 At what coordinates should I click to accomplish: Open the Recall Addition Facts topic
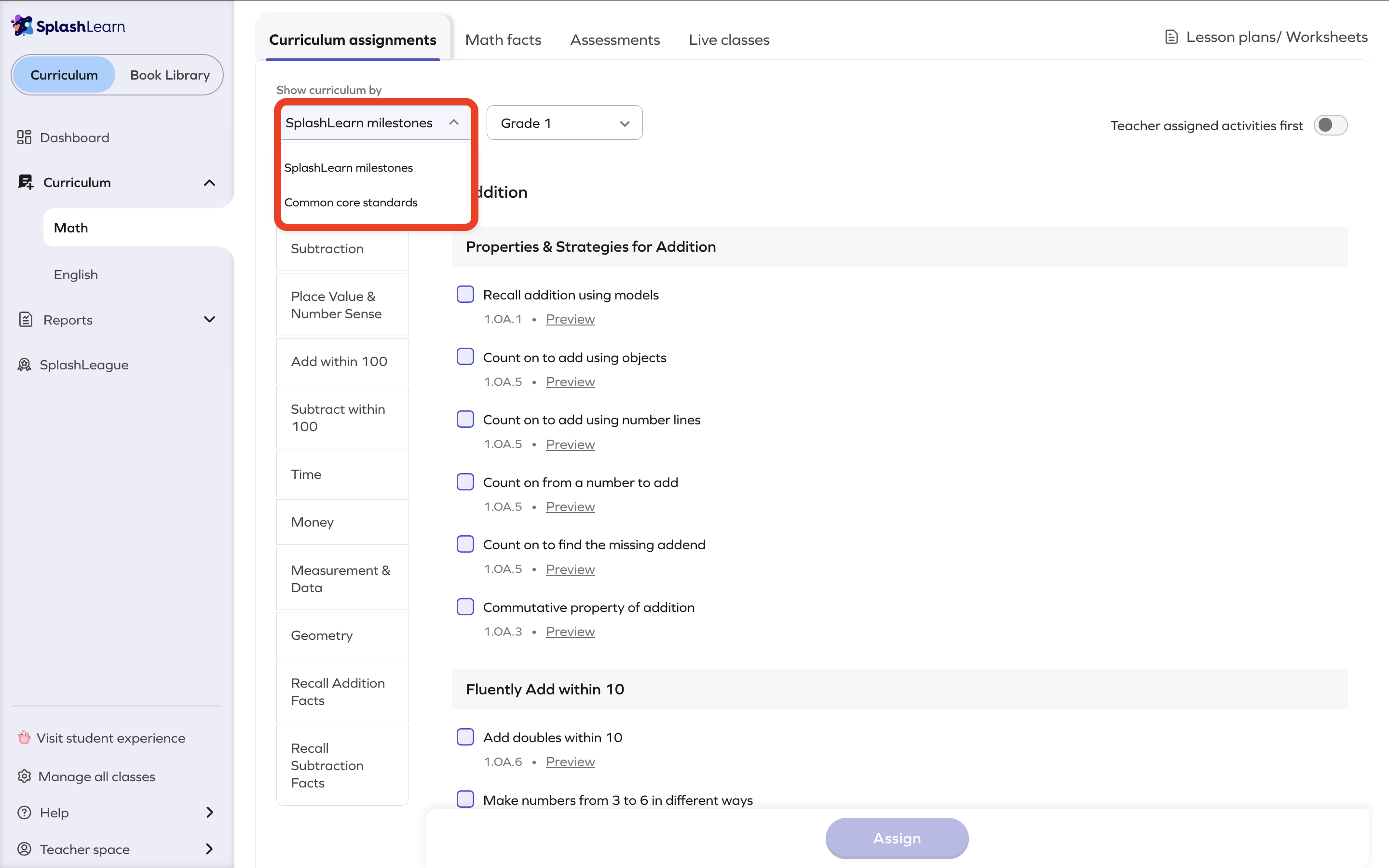coord(342,692)
